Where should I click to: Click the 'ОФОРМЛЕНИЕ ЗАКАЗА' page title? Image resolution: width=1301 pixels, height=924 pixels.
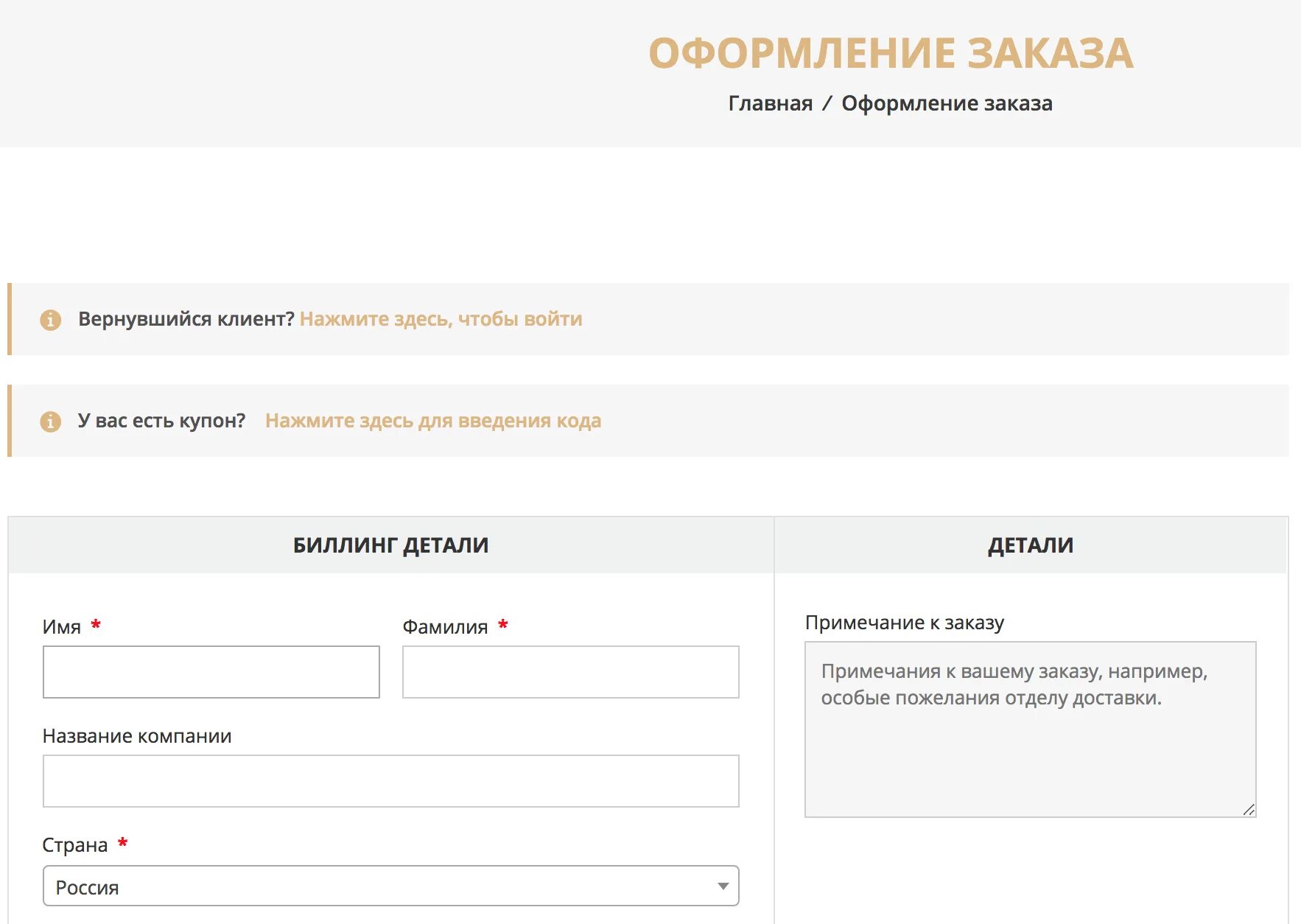pyautogui.click(x=891, y=53)
